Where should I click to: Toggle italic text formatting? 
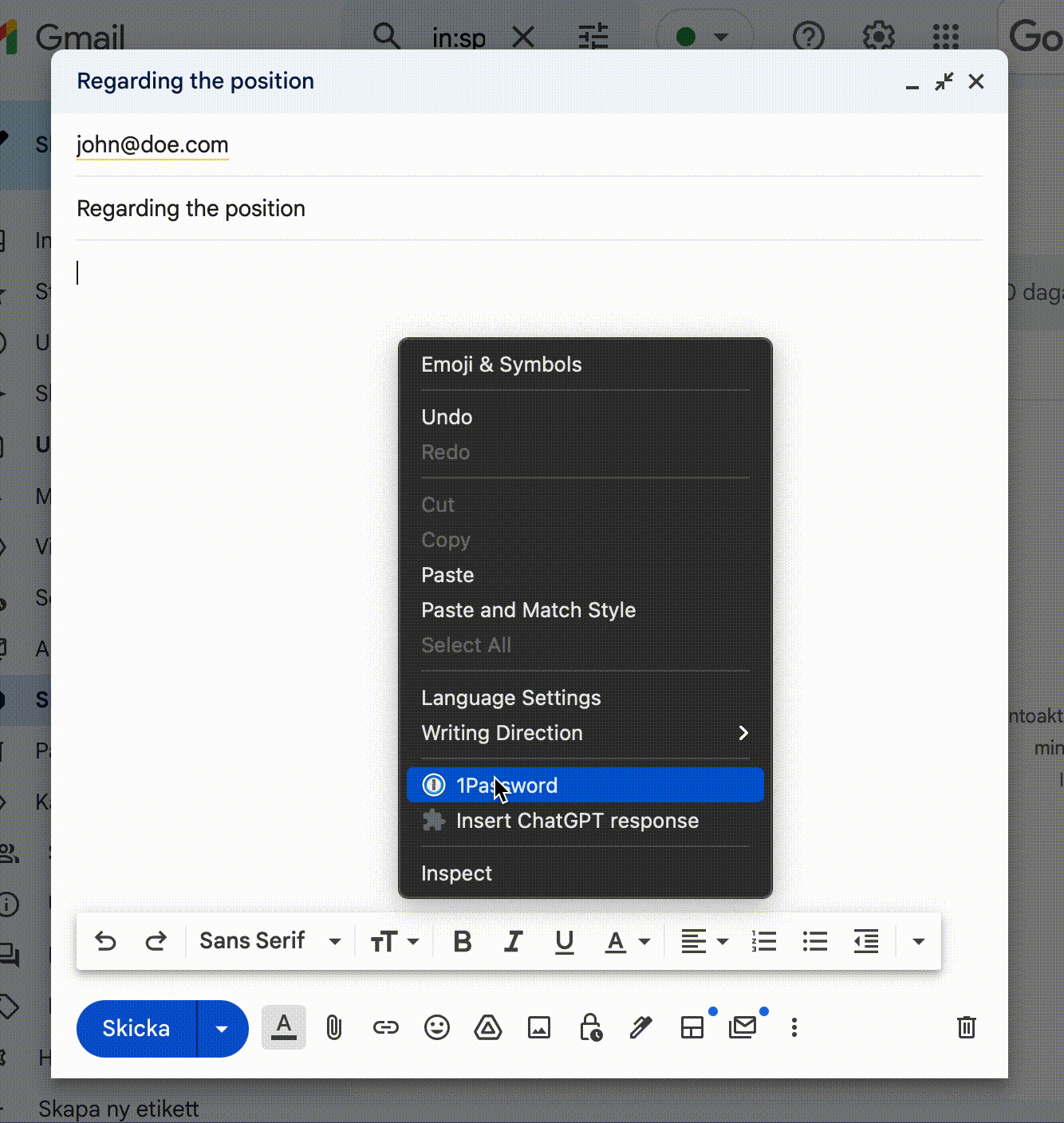[513, 941]
